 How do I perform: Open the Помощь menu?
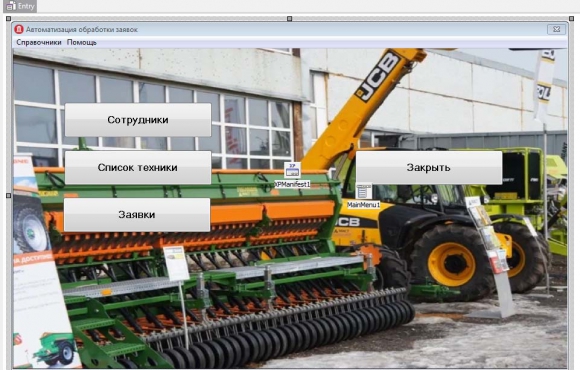82,43
